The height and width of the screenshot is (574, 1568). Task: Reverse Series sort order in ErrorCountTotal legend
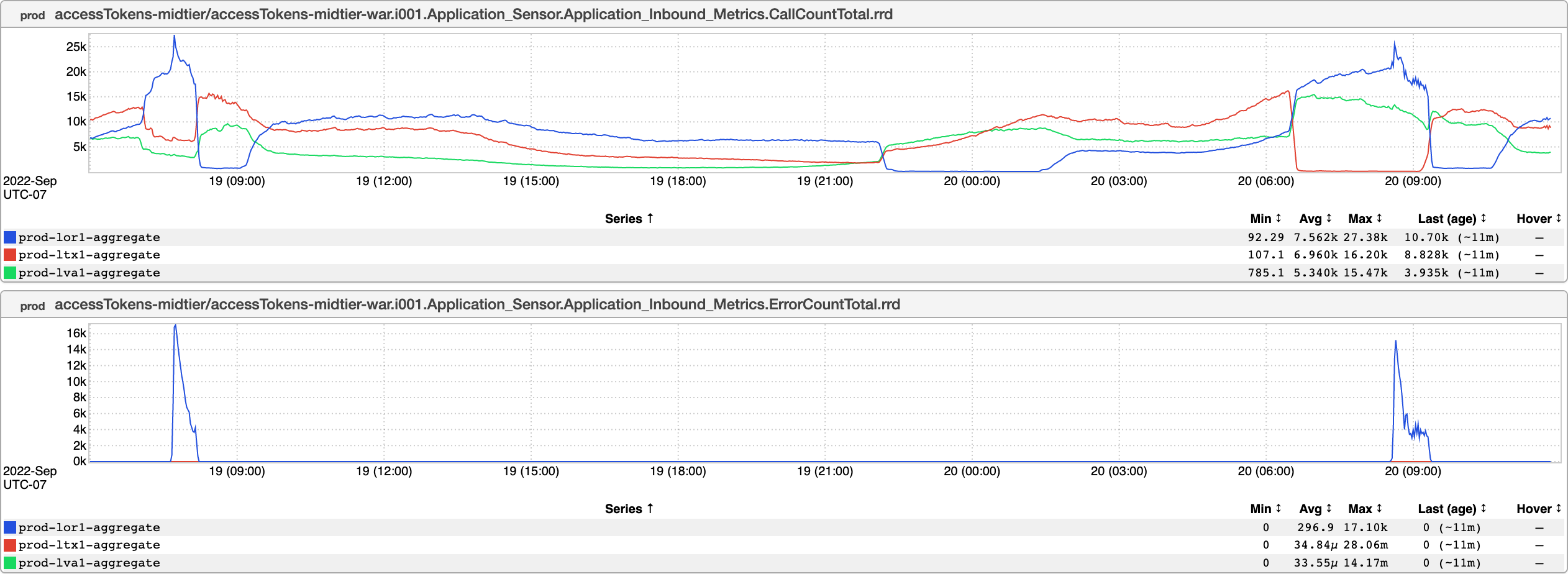[629, 509]
